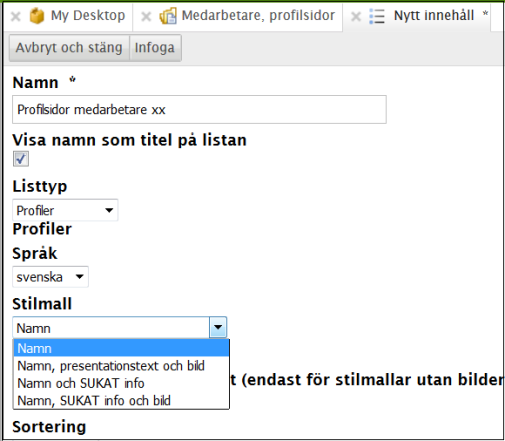This screenshot has height=441, width=505.
Task: Click the Nytt innehåll list icon
Action: pyautogui.click(x=377, y=16)
